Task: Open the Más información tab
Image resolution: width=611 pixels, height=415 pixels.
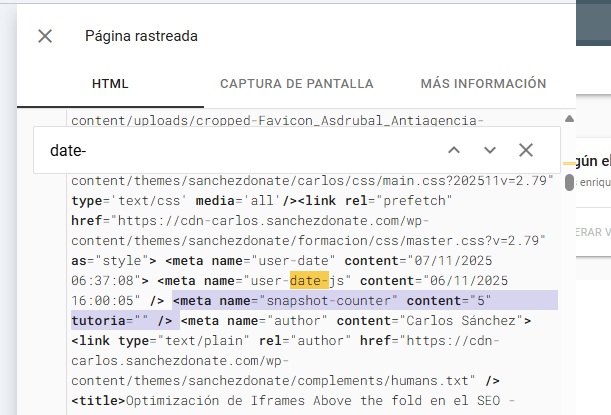Action: [x=483, y=84]
